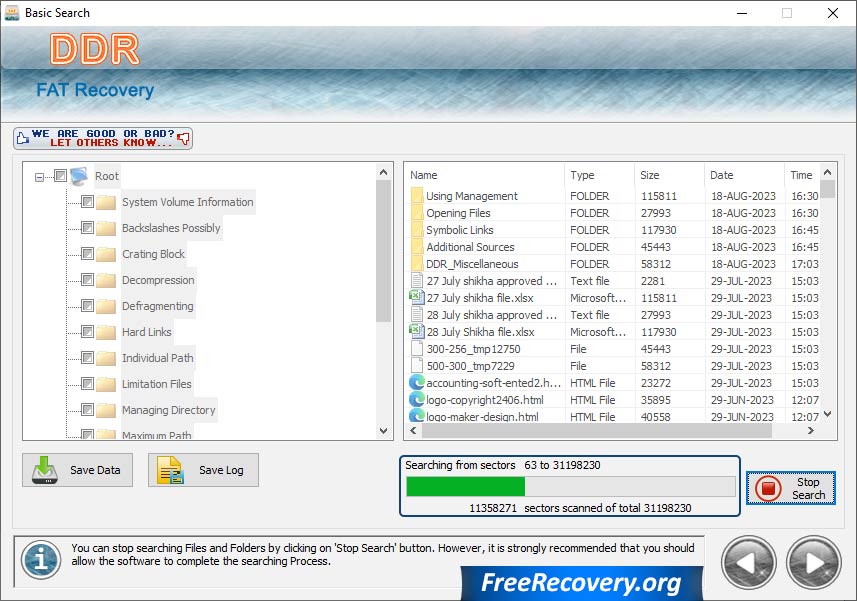The image size is (857, 601).
Task: Toggle the Backslashes Possibly checkbox
Action: pyautogui.click(x=87, y=227)
